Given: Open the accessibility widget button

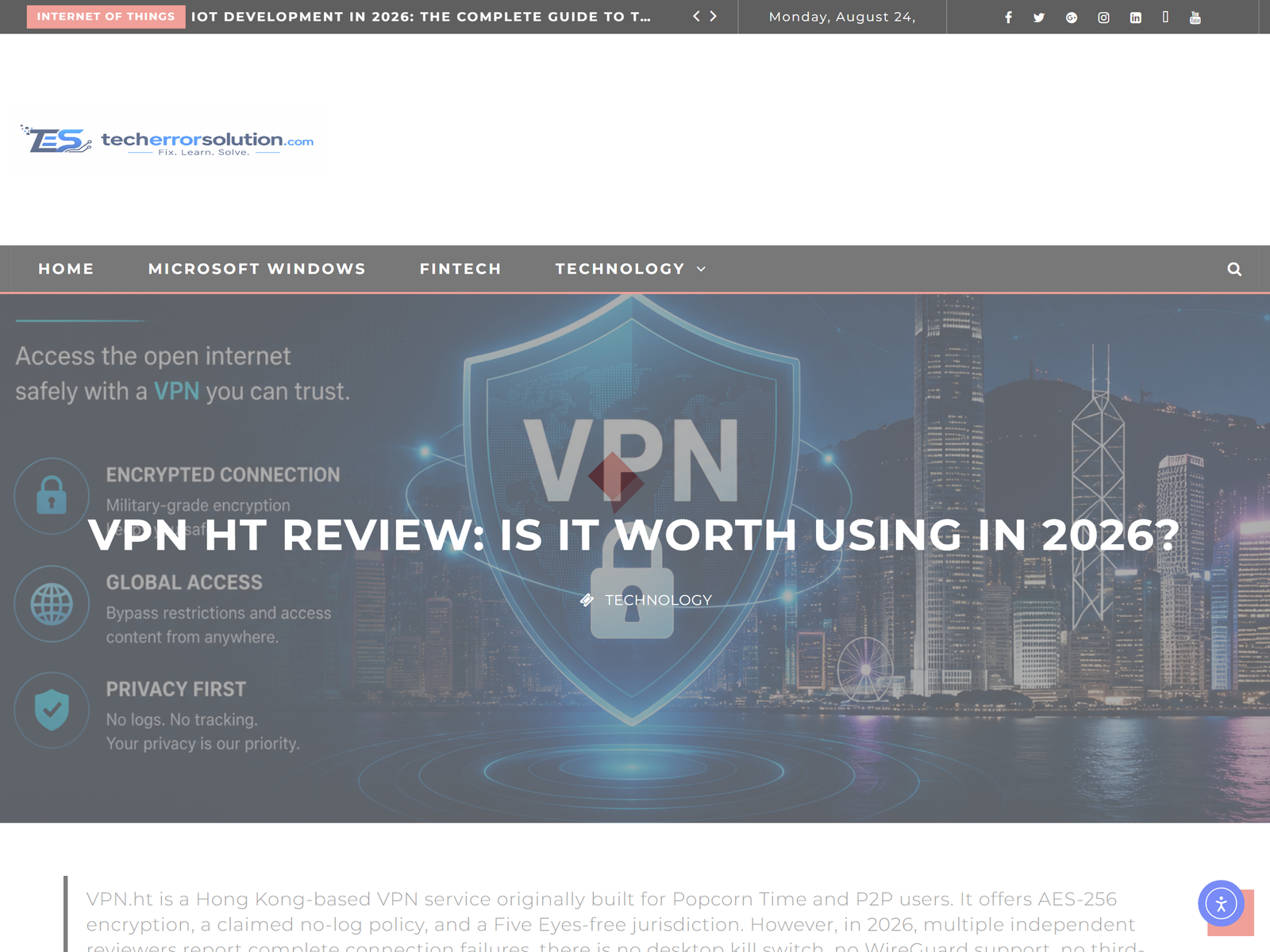Looking at the screenshot, I should [1221, 903].
